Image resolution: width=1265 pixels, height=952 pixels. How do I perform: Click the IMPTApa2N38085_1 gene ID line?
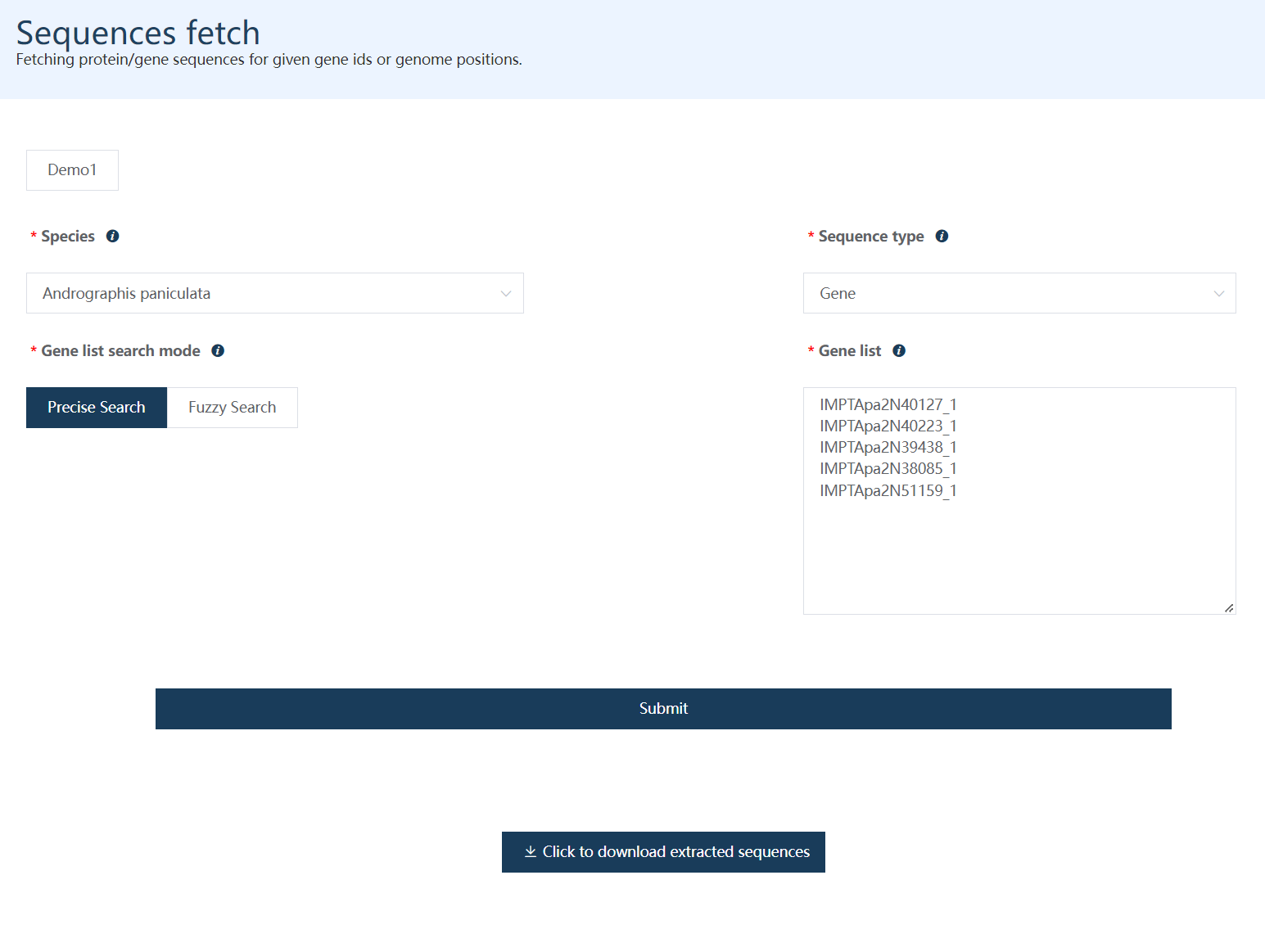point(888,468)
